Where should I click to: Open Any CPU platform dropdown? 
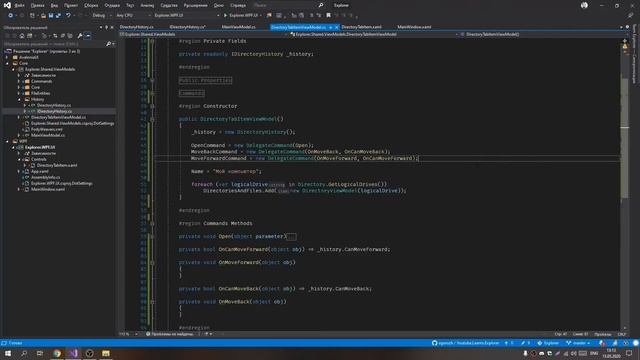(133, 16)
